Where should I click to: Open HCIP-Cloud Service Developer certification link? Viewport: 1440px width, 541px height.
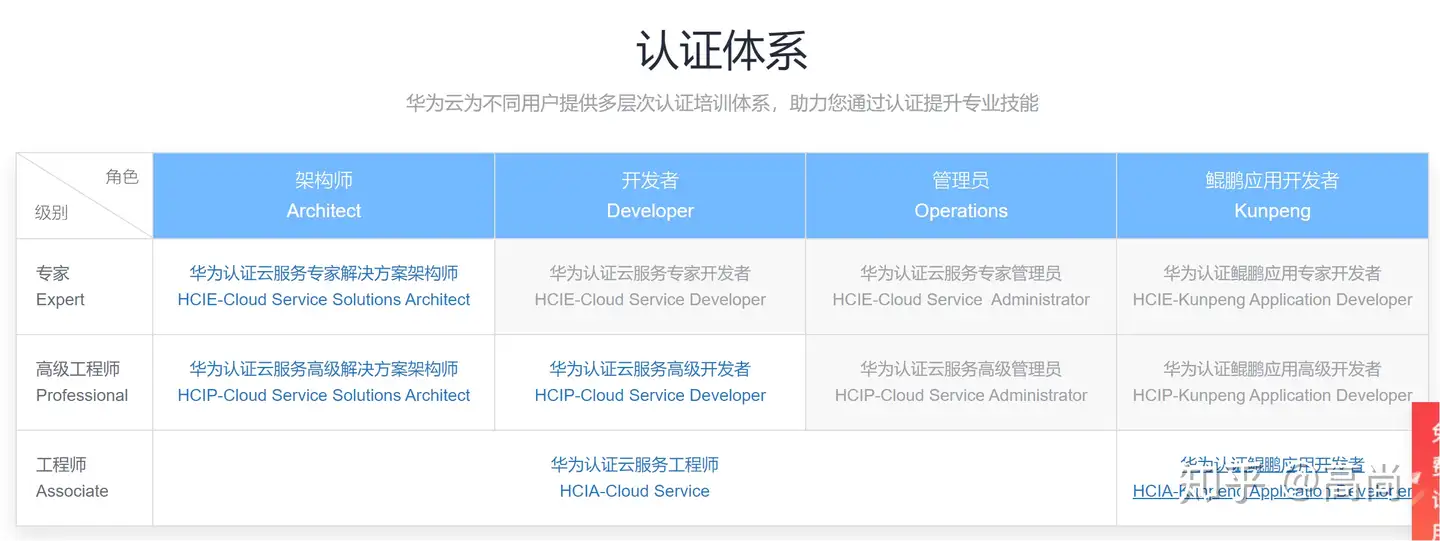(650, 395)
